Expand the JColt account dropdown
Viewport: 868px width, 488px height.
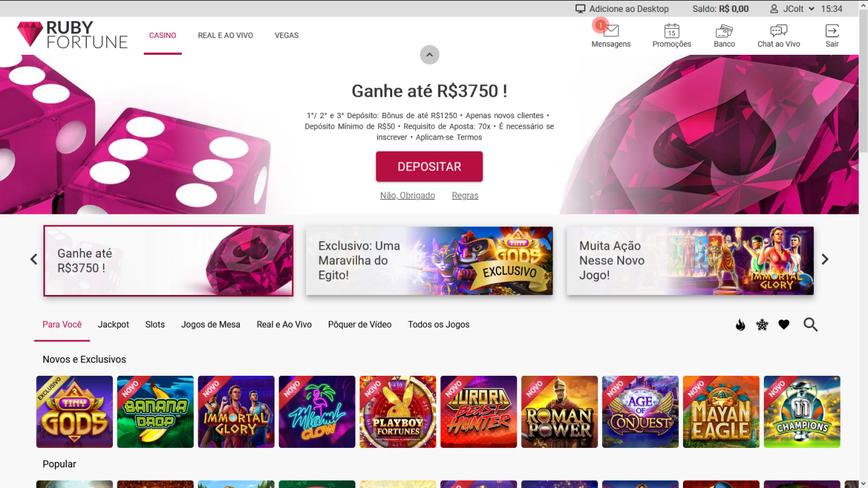point(792,9)
